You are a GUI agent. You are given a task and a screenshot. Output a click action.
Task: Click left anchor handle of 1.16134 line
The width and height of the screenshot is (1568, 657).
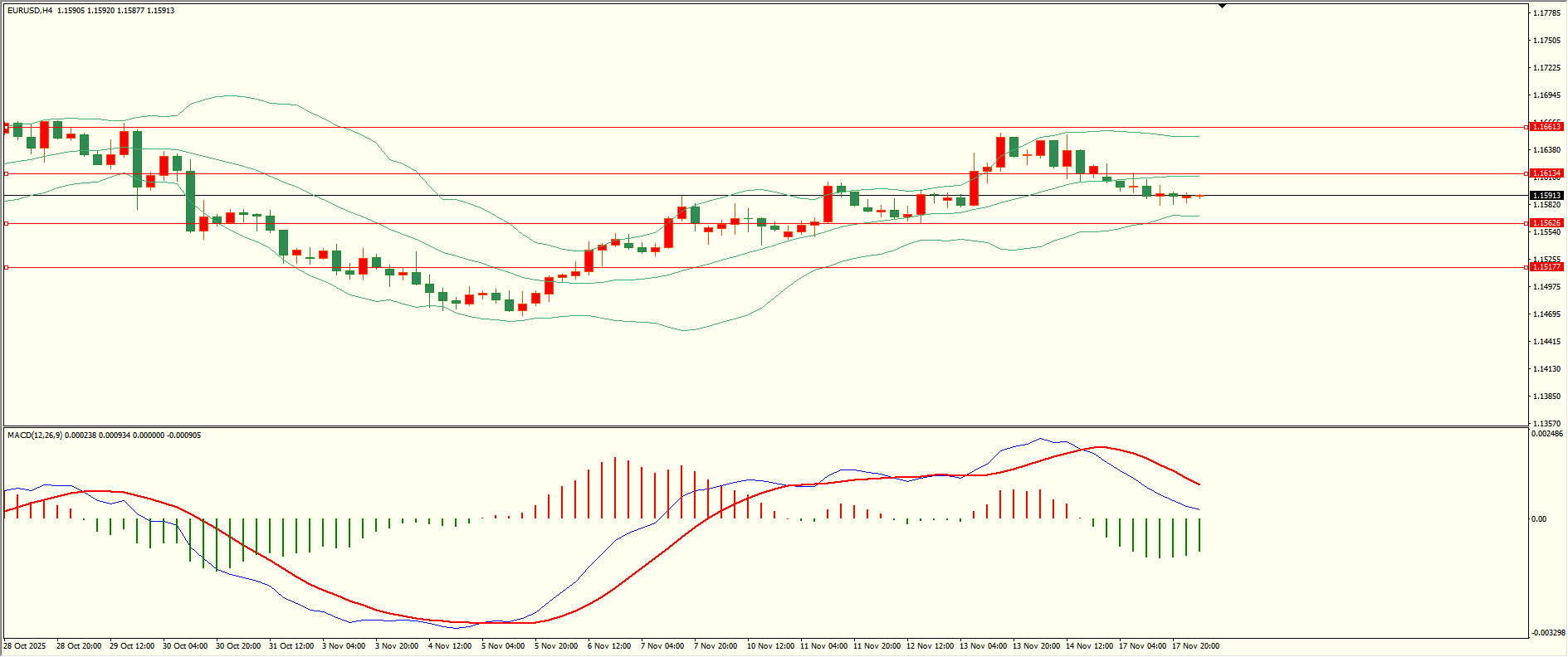pyautogui.click(x=6, y=174)
